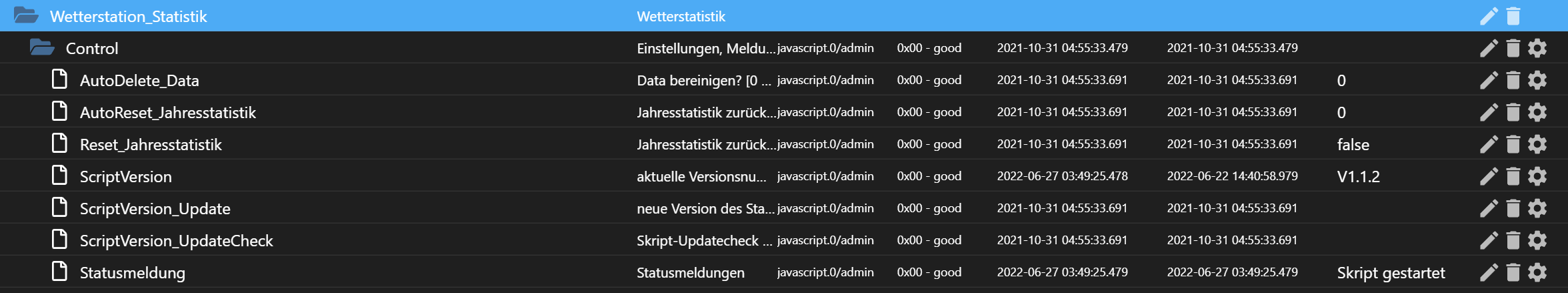Open settings gear for AutoDelete_Data
This screenshot has height=293, width=1568.
click(1537, 80)
